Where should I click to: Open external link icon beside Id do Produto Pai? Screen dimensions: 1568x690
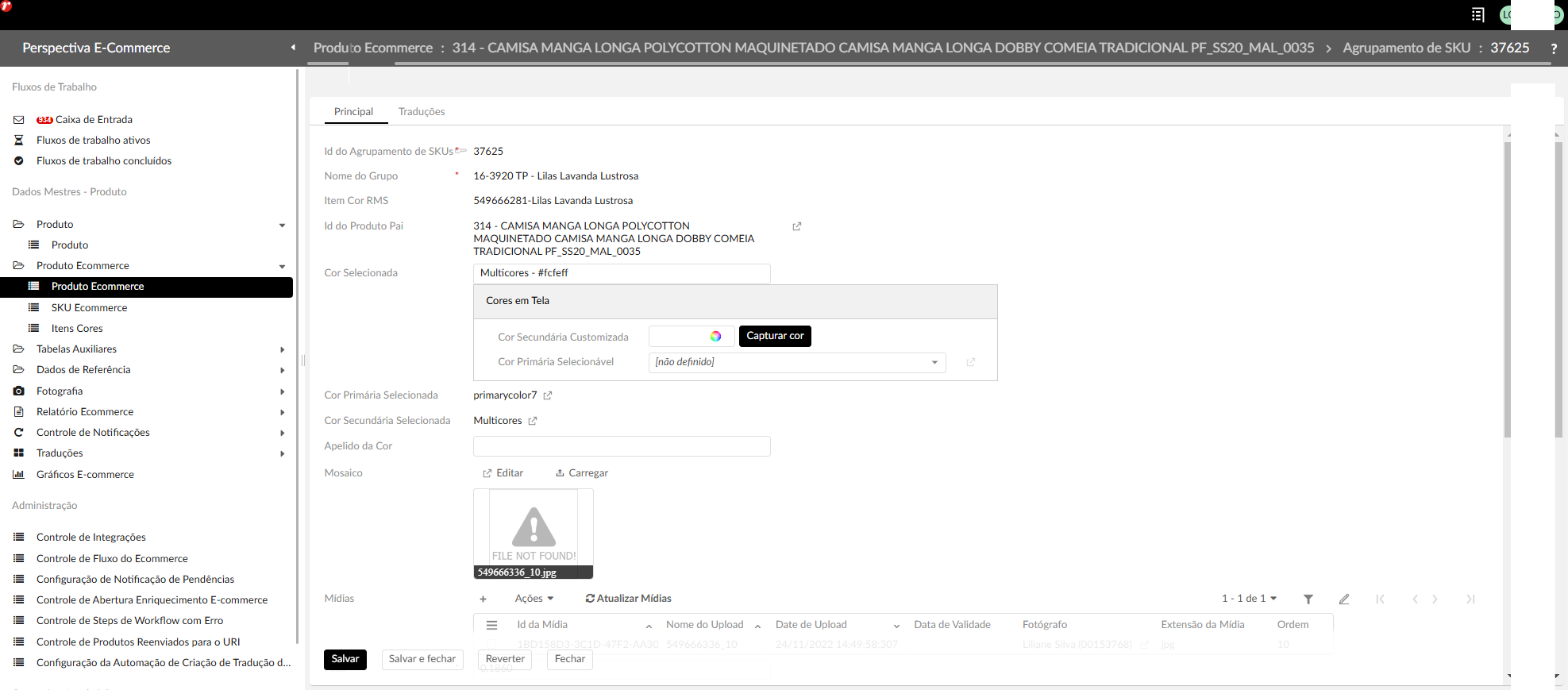pos(796,226)
